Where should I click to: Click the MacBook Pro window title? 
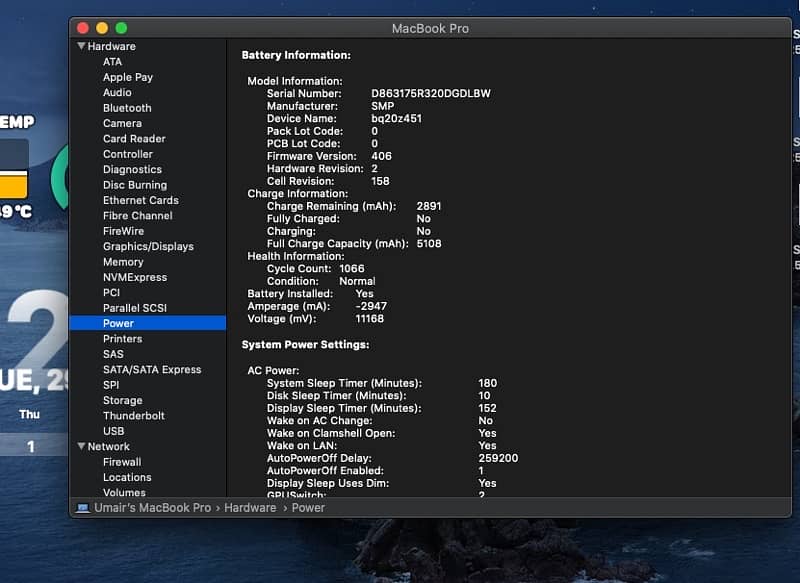tap(430, 29)
